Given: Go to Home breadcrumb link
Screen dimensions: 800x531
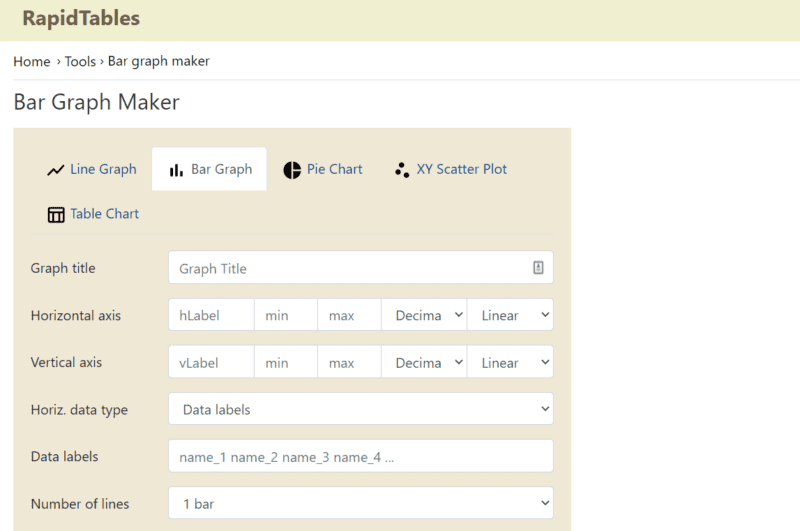Looking at the screenshot, I should point(32,61).
